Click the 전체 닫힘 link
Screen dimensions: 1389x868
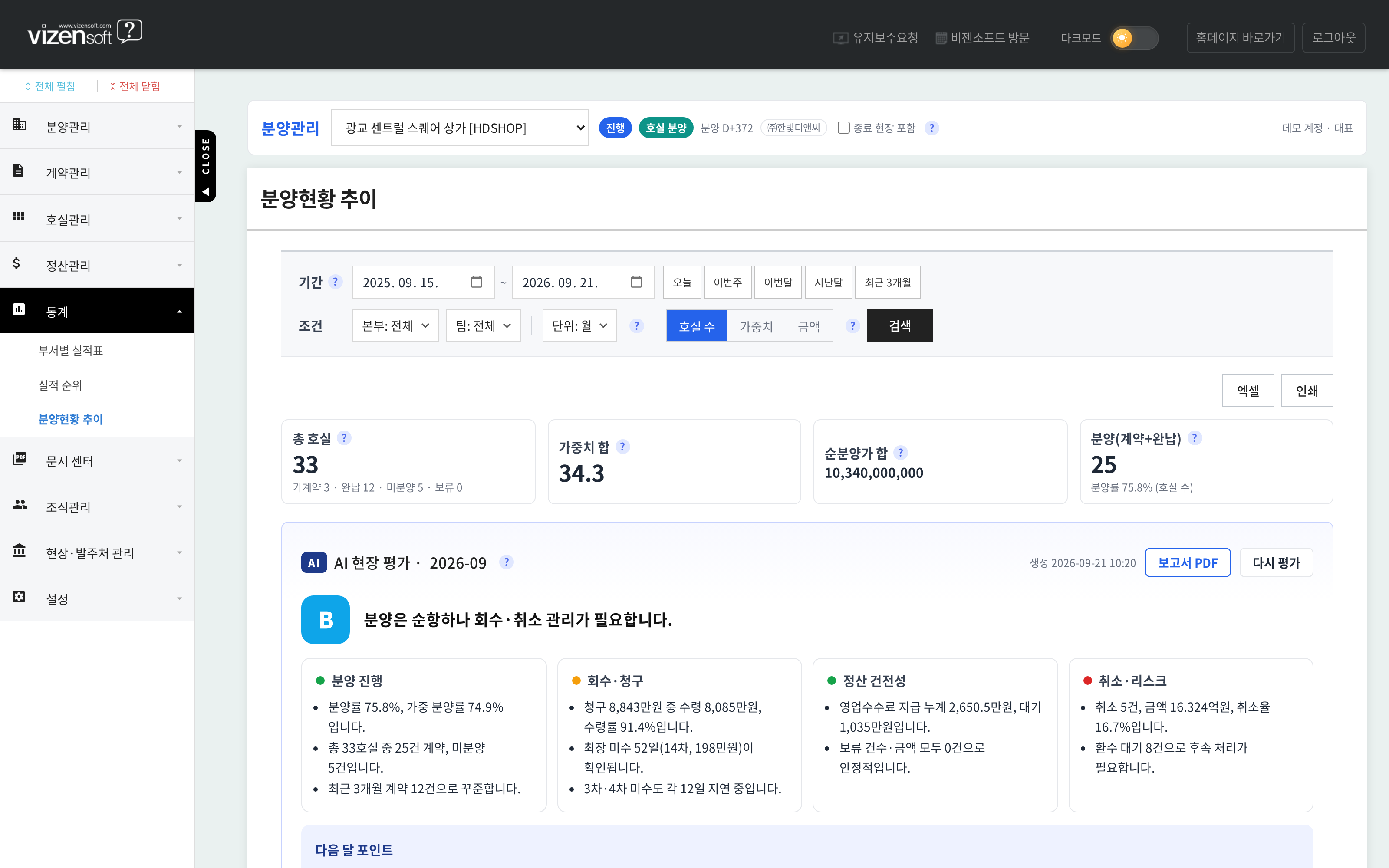(x=135, y=86)
